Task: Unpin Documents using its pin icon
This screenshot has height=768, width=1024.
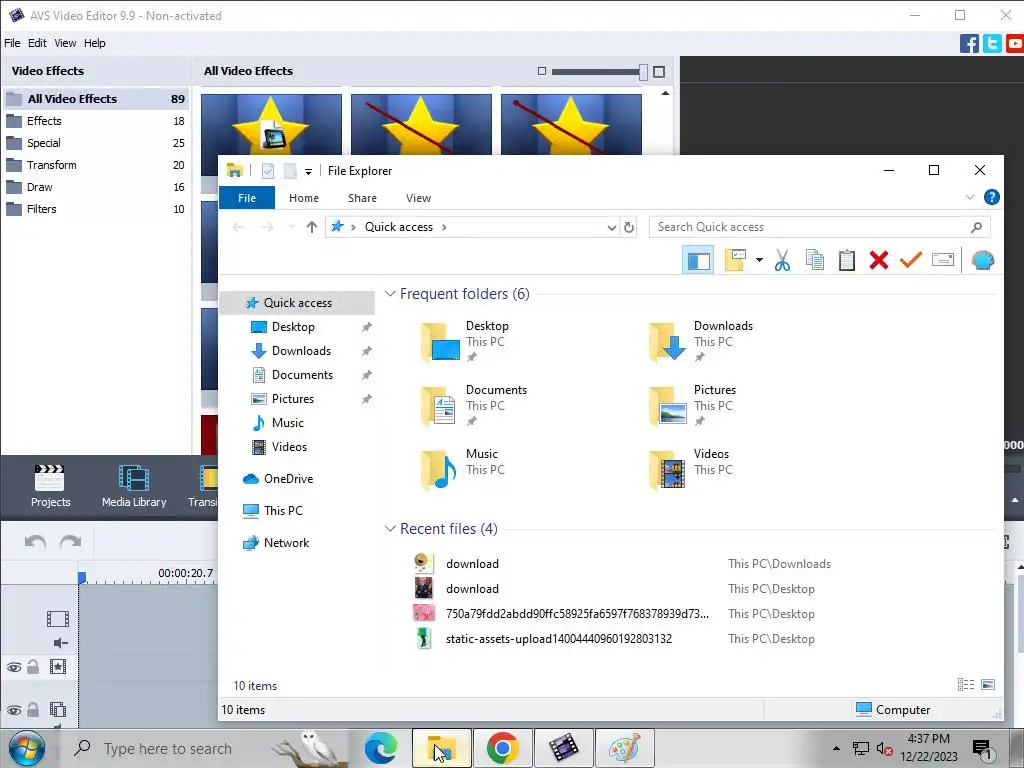Action: [x=366, y=376]
